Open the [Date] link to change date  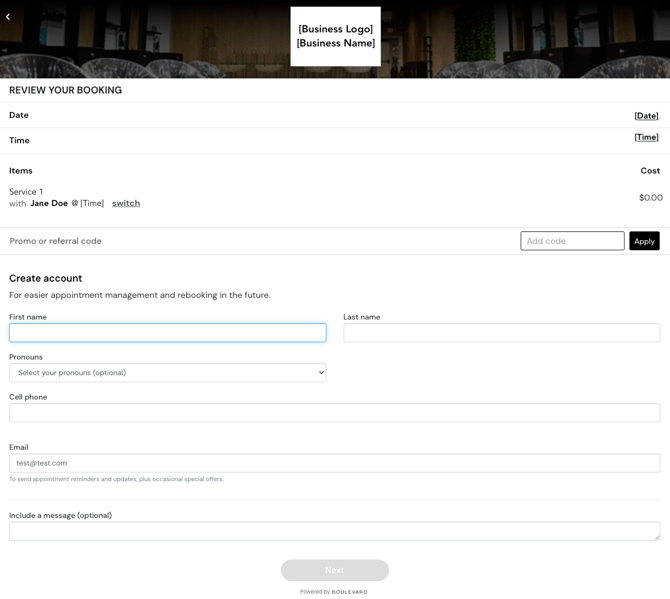tap(646, 116)
